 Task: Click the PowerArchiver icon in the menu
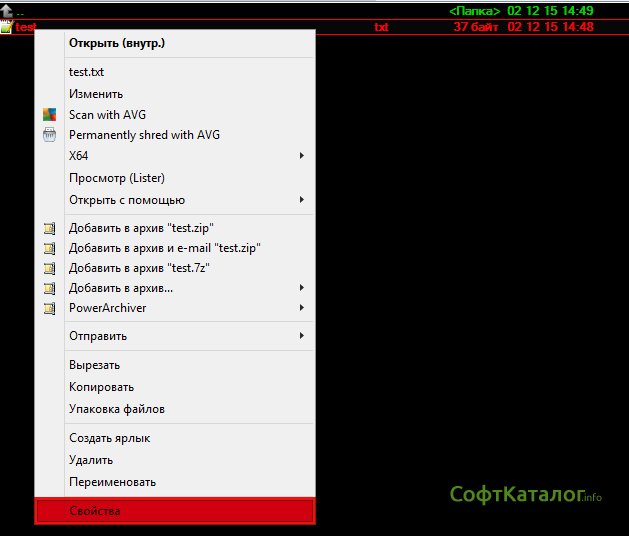pos(50,309)
